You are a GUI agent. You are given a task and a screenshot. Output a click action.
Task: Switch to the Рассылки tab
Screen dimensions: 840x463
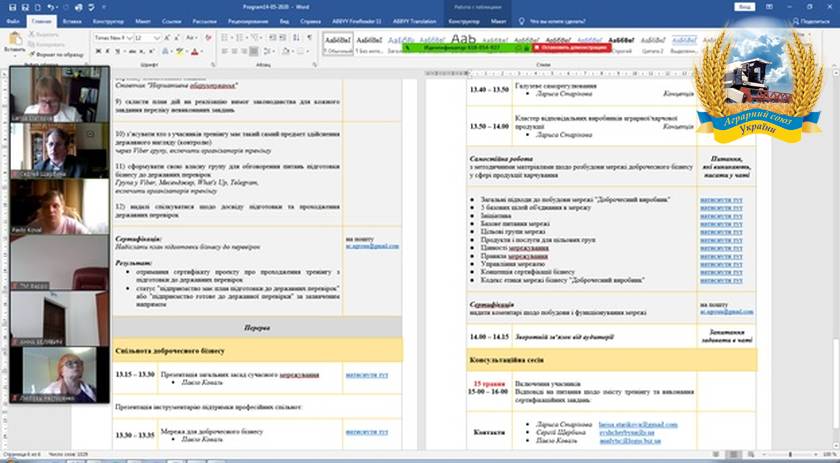tap(205, 21)
